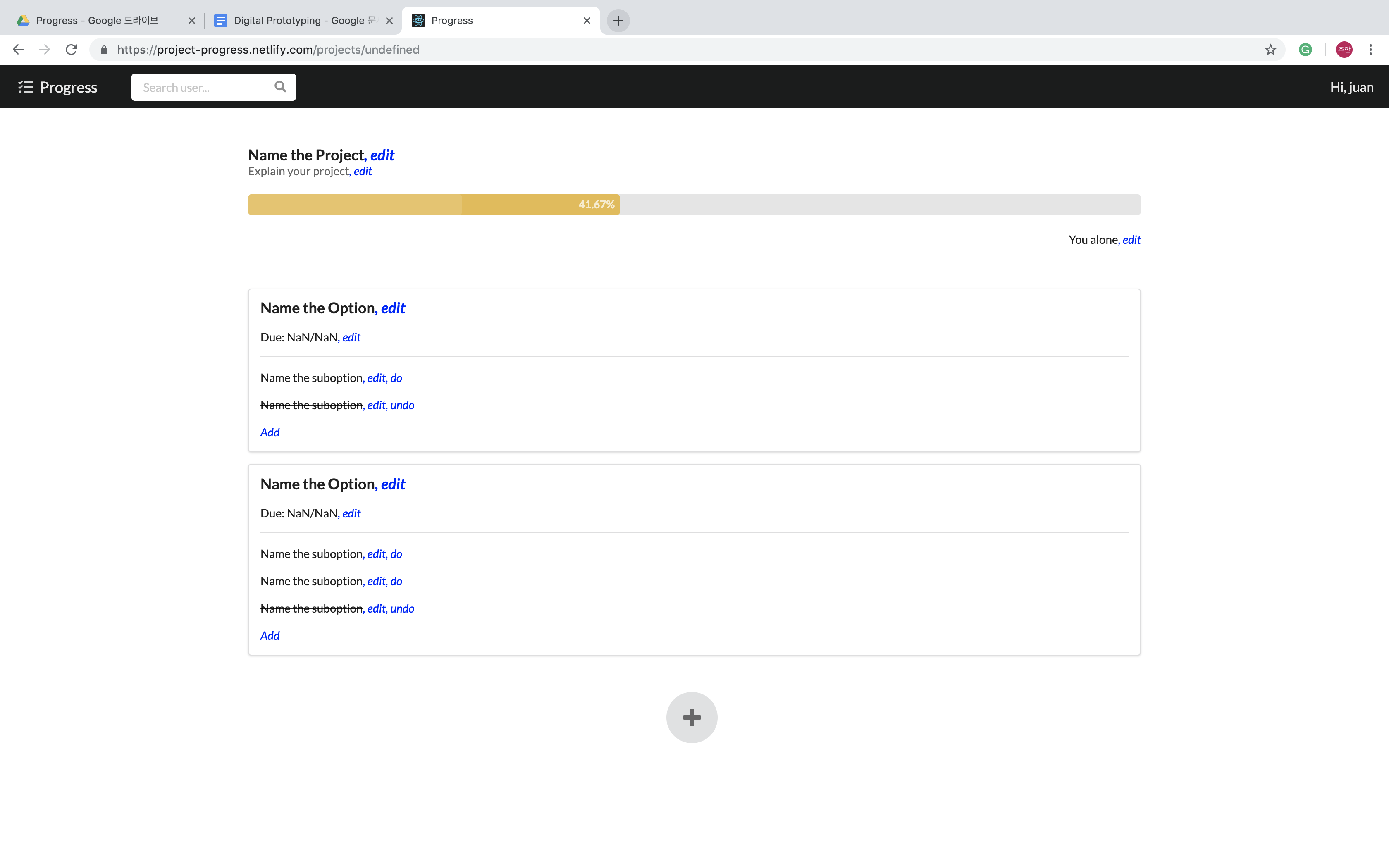1389x868 pixels.
Task: Undo second option's struck-through suboption
Action: 402,608
